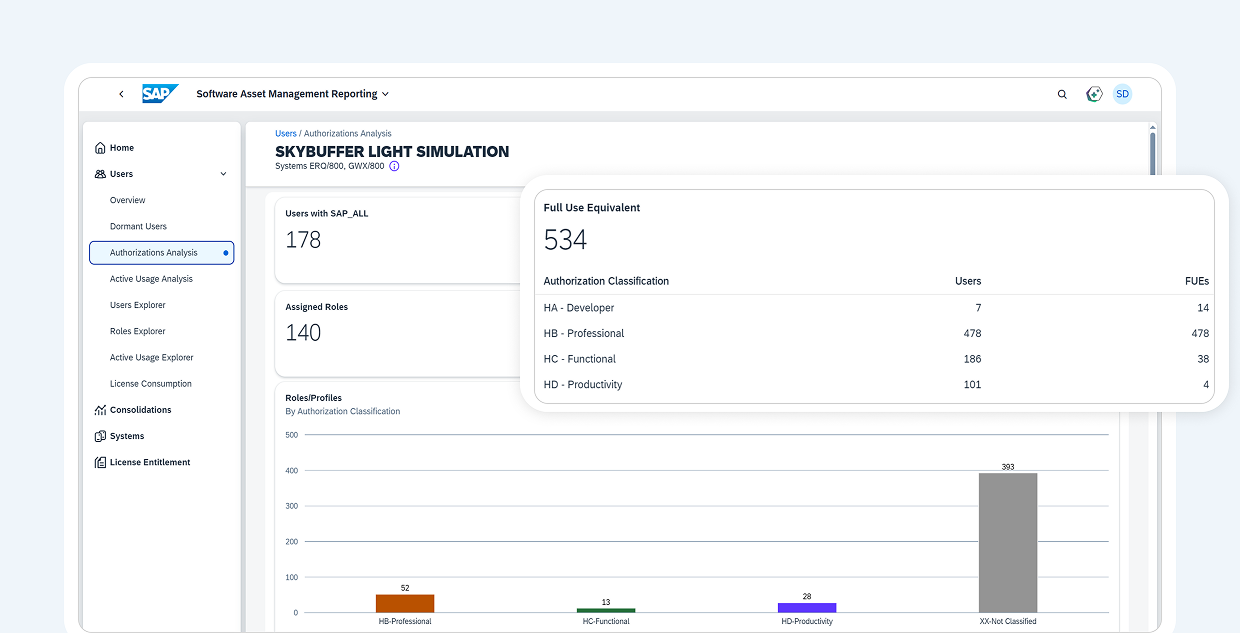The image size is (1240, 633).
Task: Click the Users column header in table
Action: pyautogui.click(x=968, y=281)
